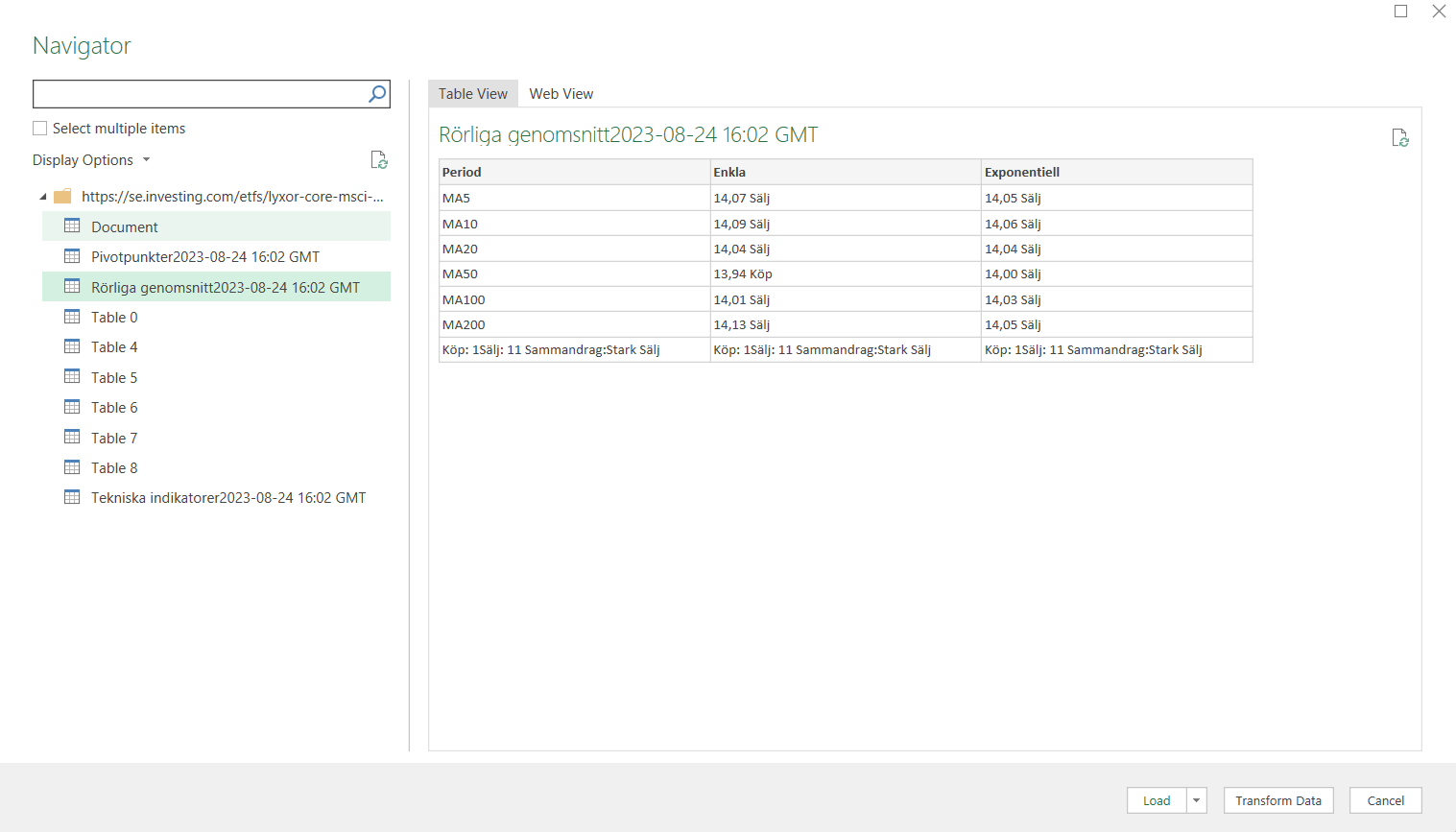The width and height of the screenshot is (1456, 832).
Task: Open the Display Options dropdown
Action: coord(91,160)
